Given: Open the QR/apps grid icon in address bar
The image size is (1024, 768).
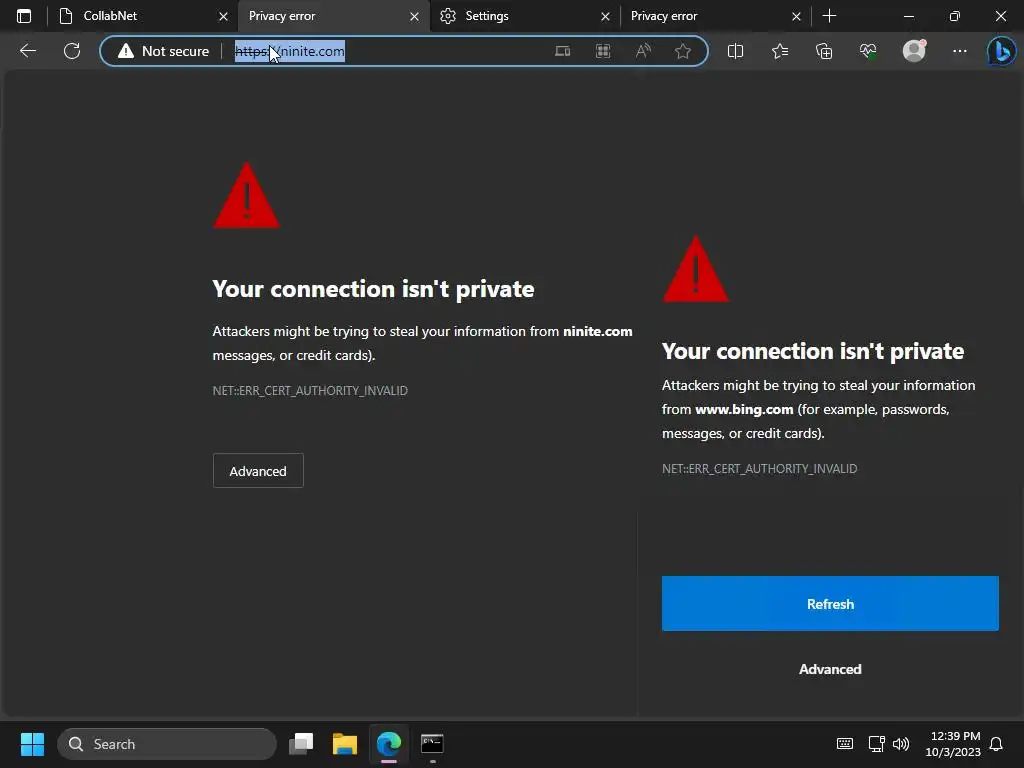Looking at the screenshot, I should [603, 51].
